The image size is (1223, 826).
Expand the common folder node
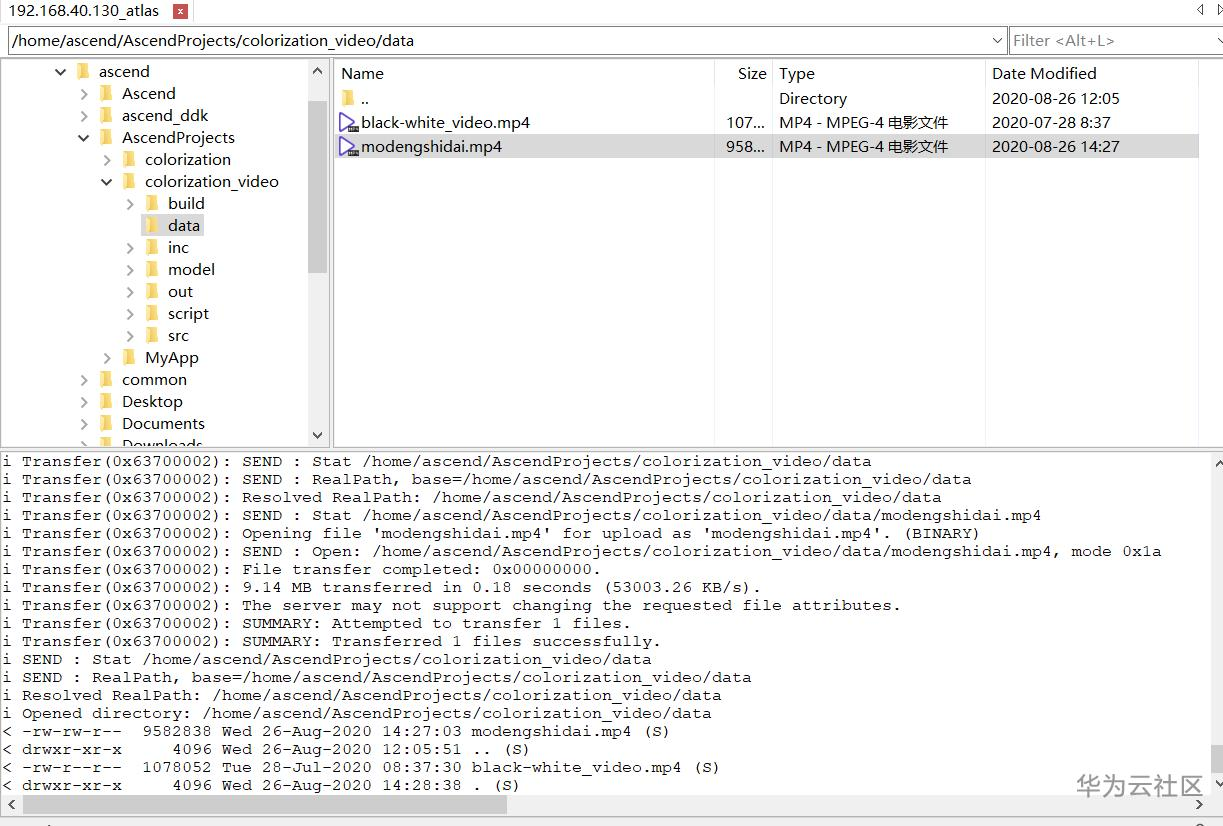84,380
